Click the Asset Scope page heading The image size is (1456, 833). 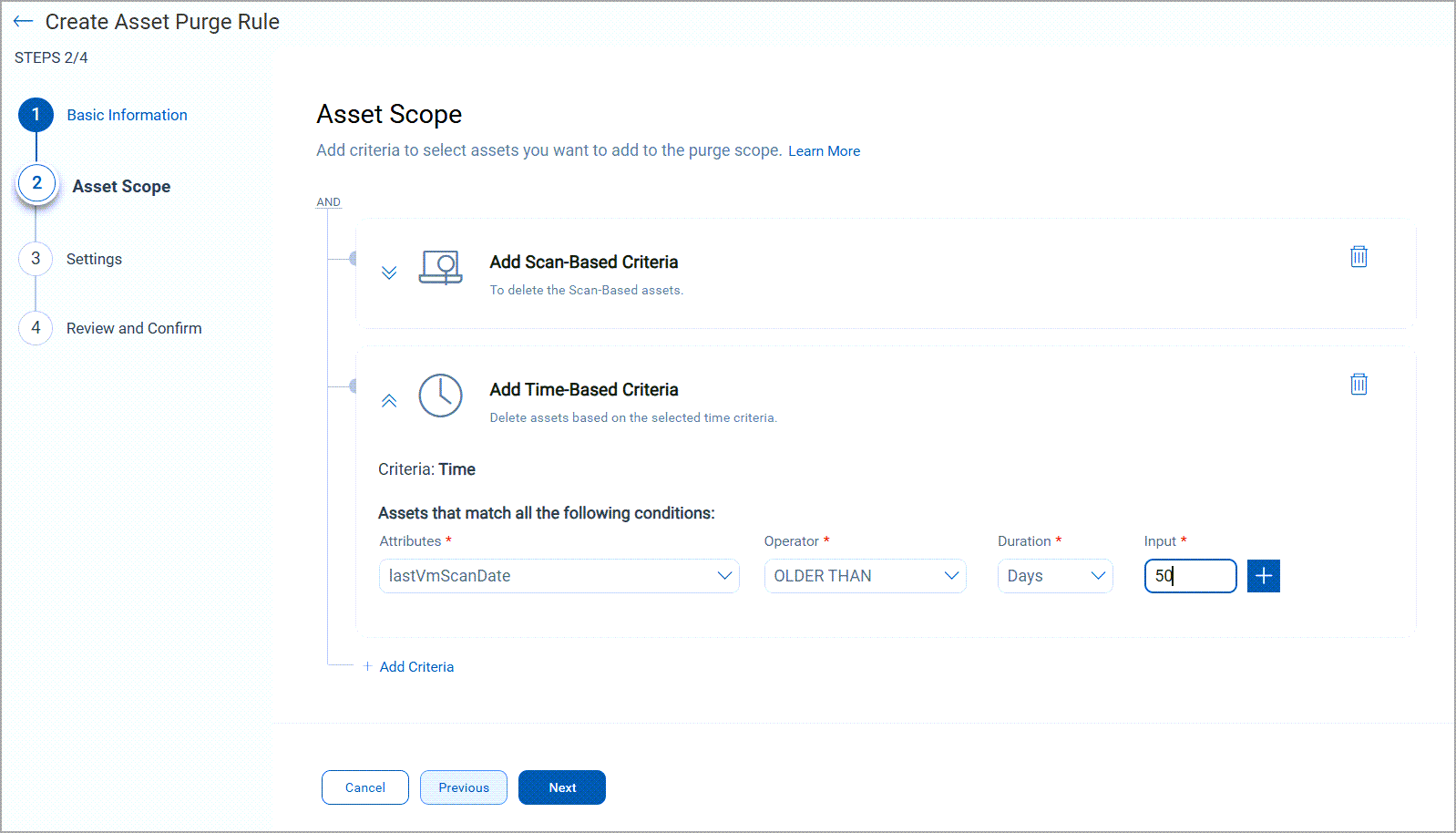389,114
